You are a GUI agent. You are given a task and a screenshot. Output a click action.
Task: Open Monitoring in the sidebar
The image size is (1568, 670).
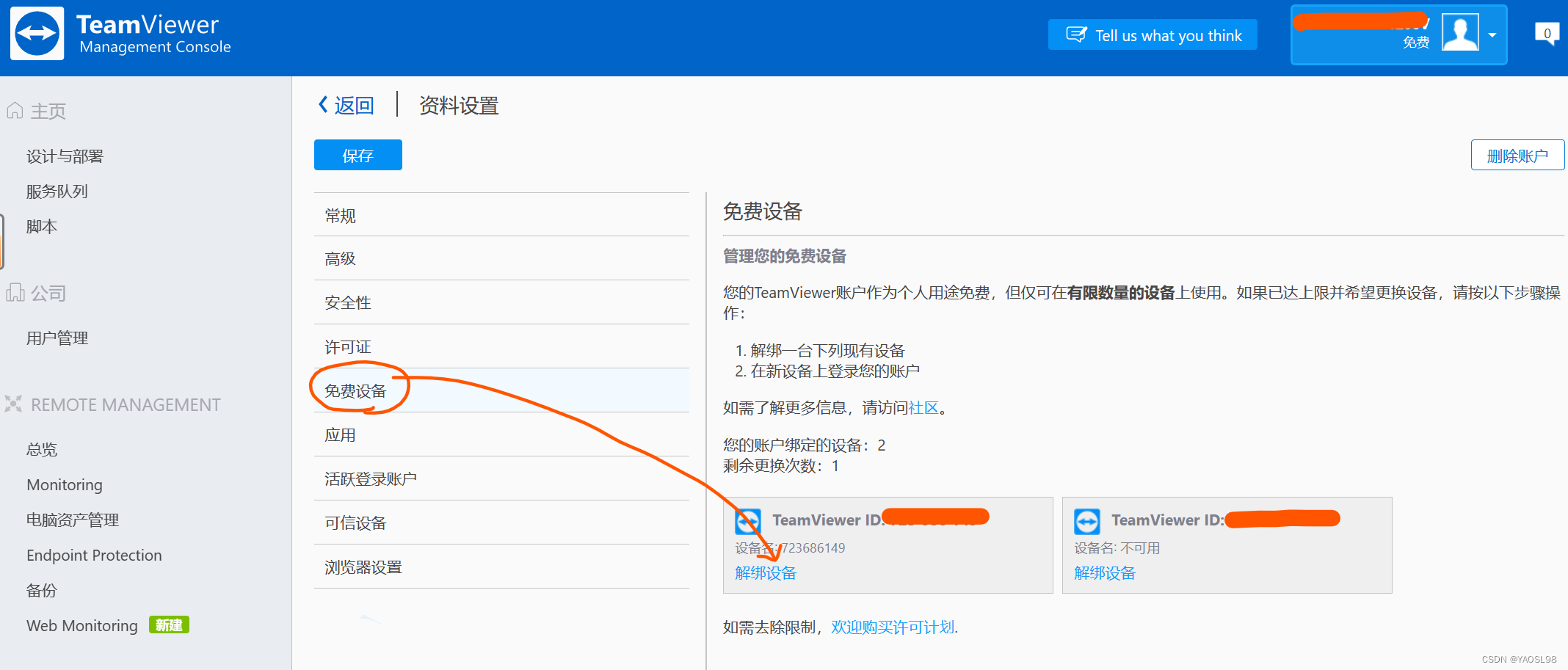(65, 485)
